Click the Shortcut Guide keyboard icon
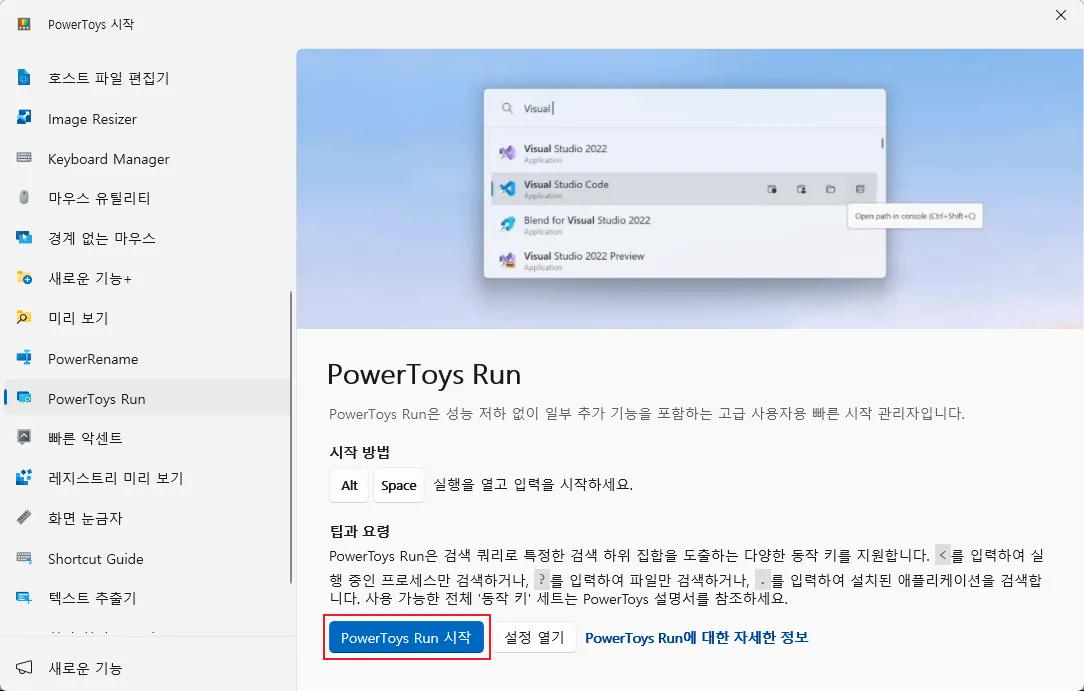The height and width of the screenshot is (691, 1084). [x=24, y=557]
